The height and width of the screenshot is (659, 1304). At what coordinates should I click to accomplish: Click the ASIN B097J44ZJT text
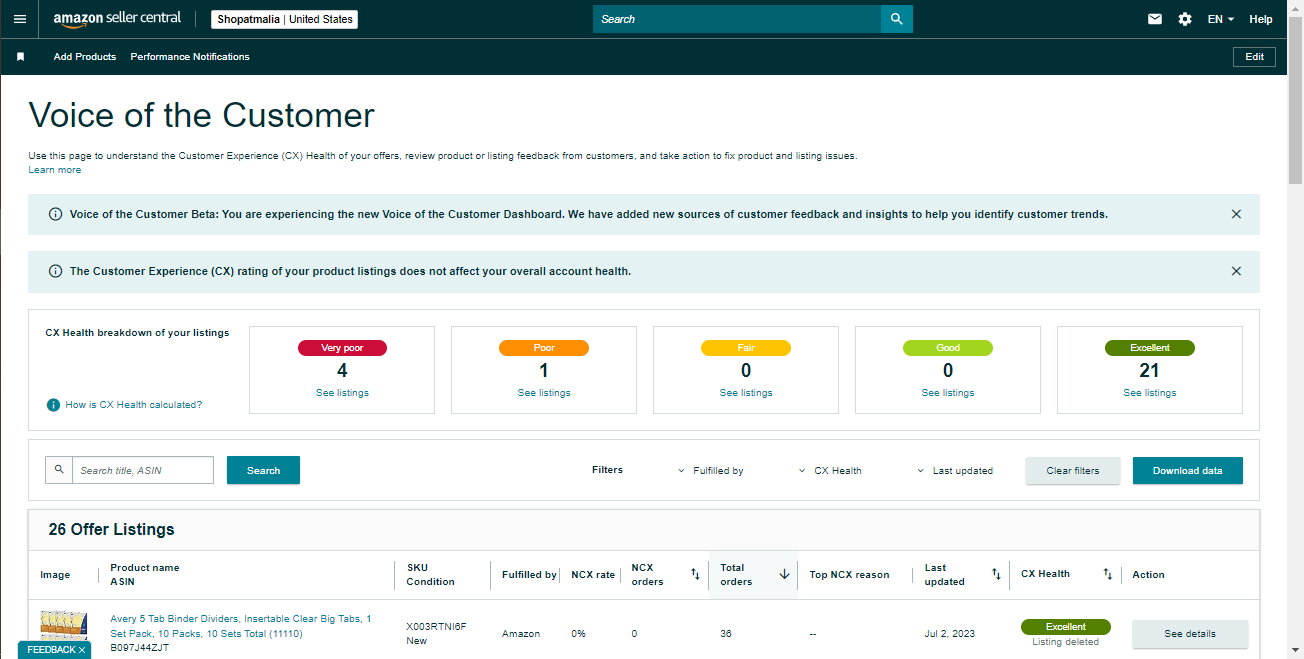coord(140,648)
